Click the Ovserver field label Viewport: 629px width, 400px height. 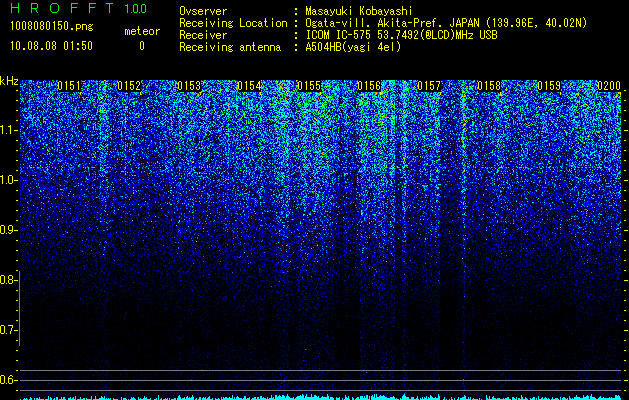(203, 11)
